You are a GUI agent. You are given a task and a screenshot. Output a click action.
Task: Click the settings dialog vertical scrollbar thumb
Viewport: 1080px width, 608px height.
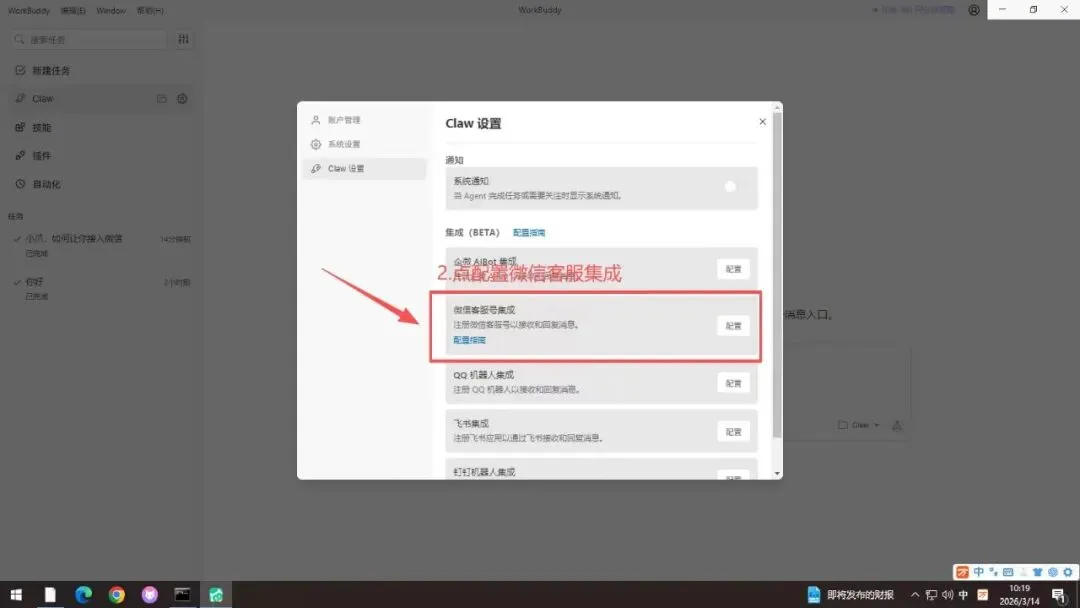(x=777, y=275)
